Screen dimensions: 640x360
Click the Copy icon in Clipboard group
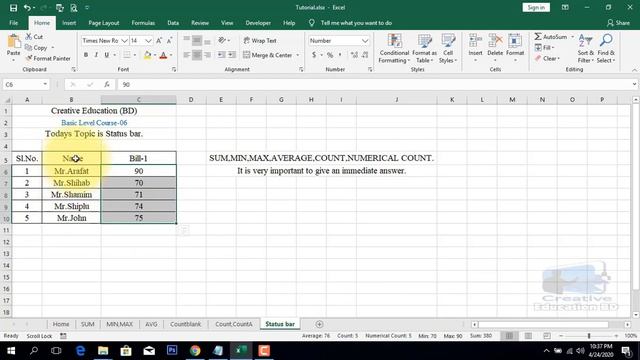[29, 48]
